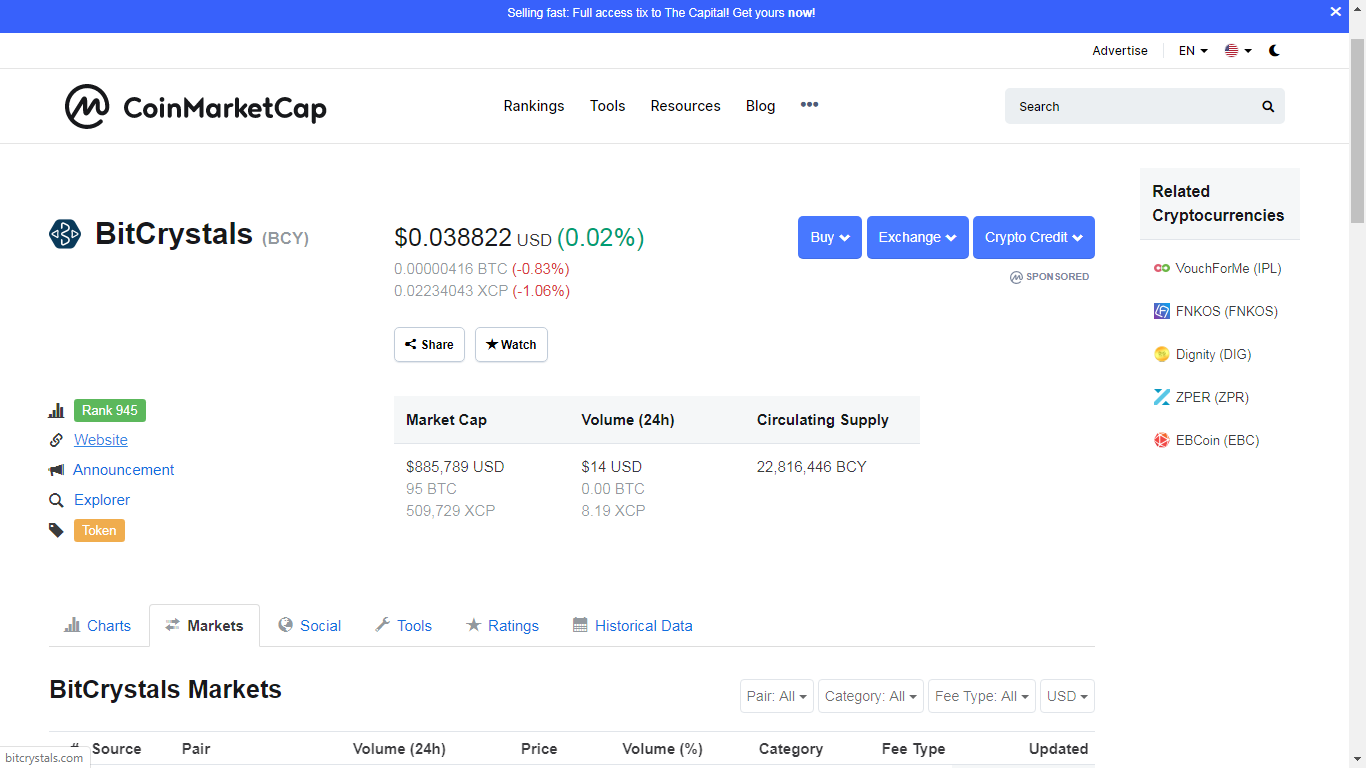Click the FNKOS coin icon
Screen dimensions: 1366x768
pyautogui.click(x=1161, y=311)
